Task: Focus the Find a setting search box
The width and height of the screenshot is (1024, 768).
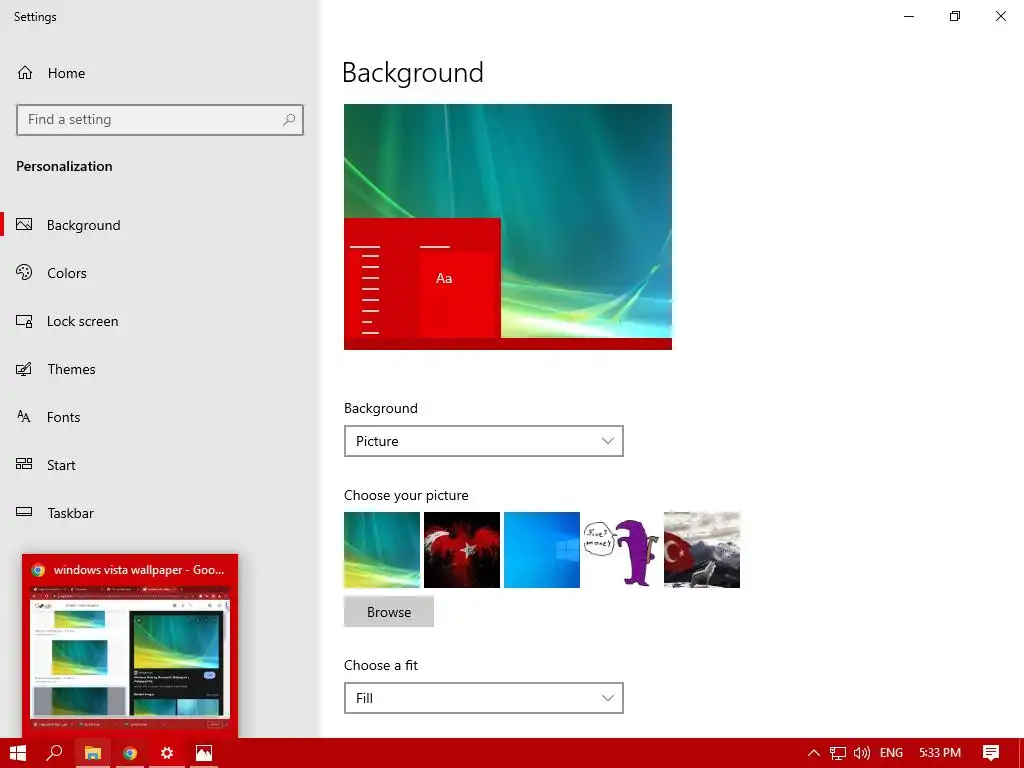Action: tap(160, 120)
